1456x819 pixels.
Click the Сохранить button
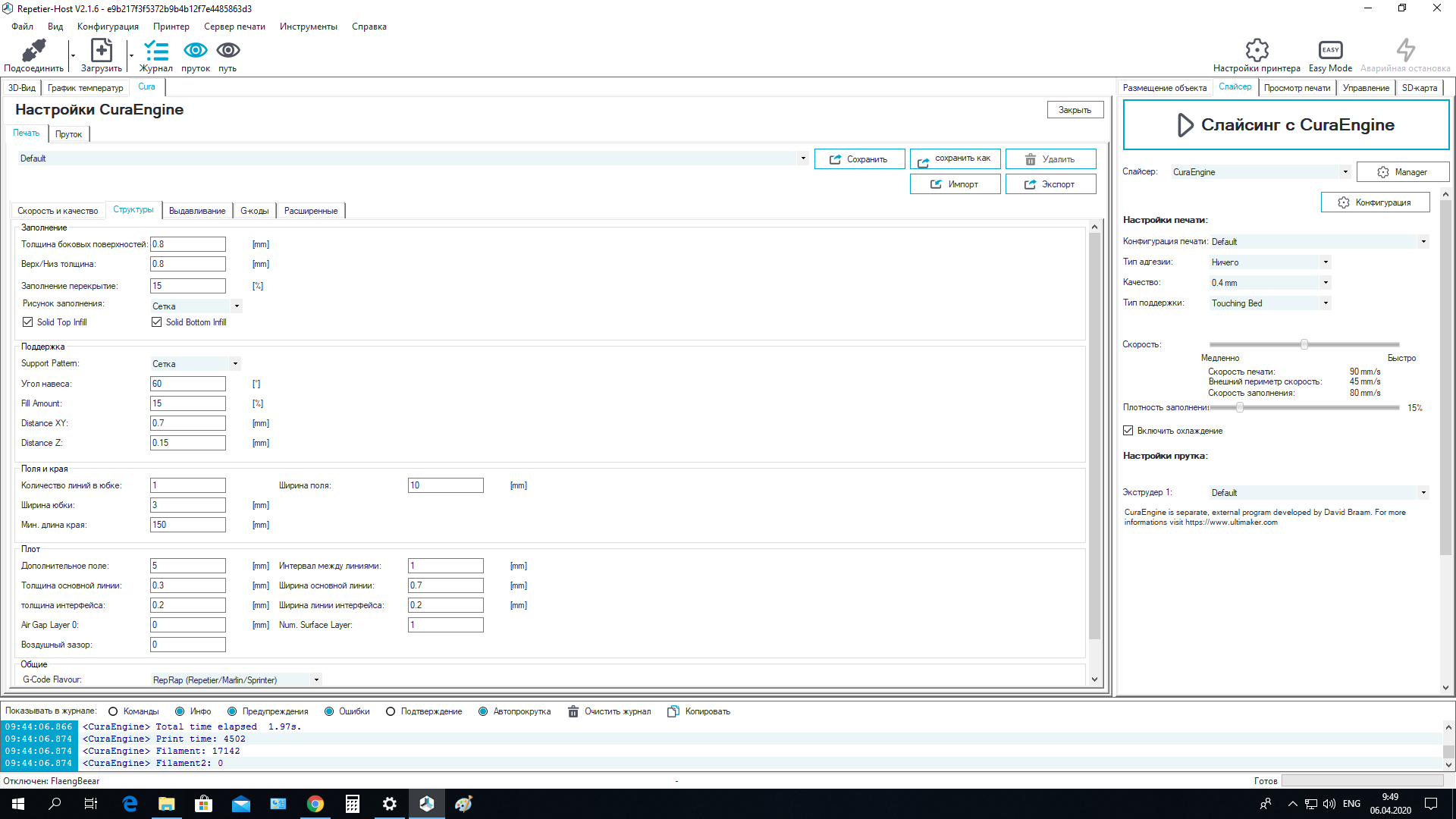(859, 159)
